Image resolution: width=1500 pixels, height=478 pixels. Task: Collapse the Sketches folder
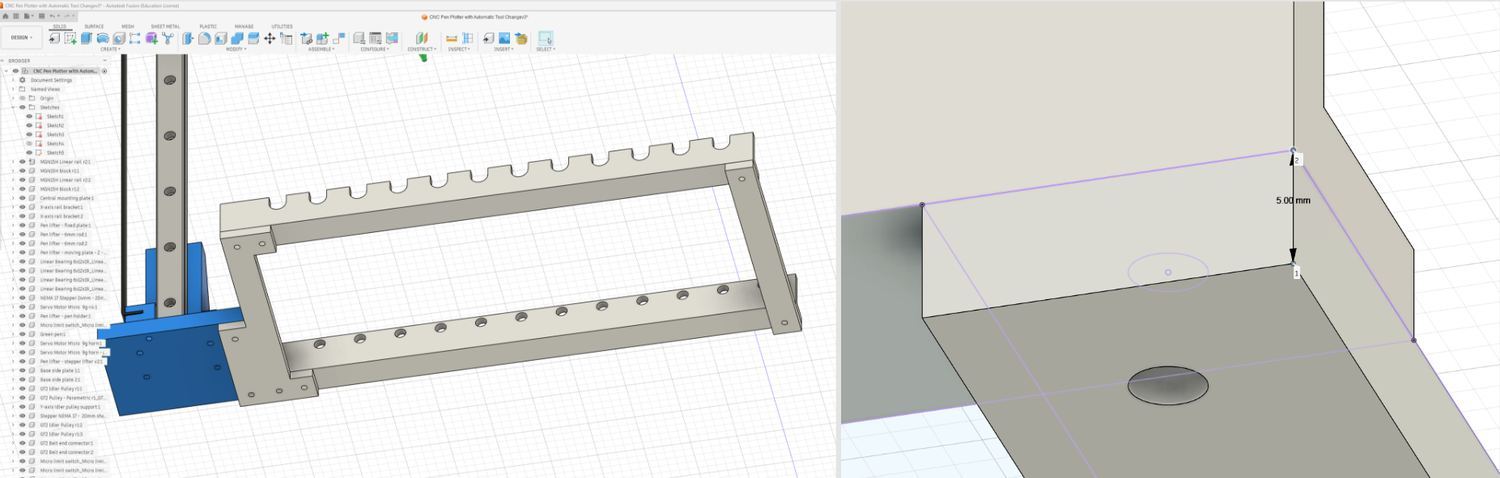pos(13,107)
